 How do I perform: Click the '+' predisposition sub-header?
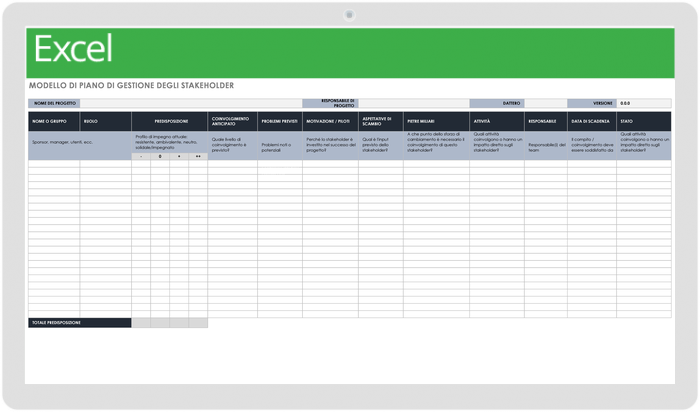point(179,157)
